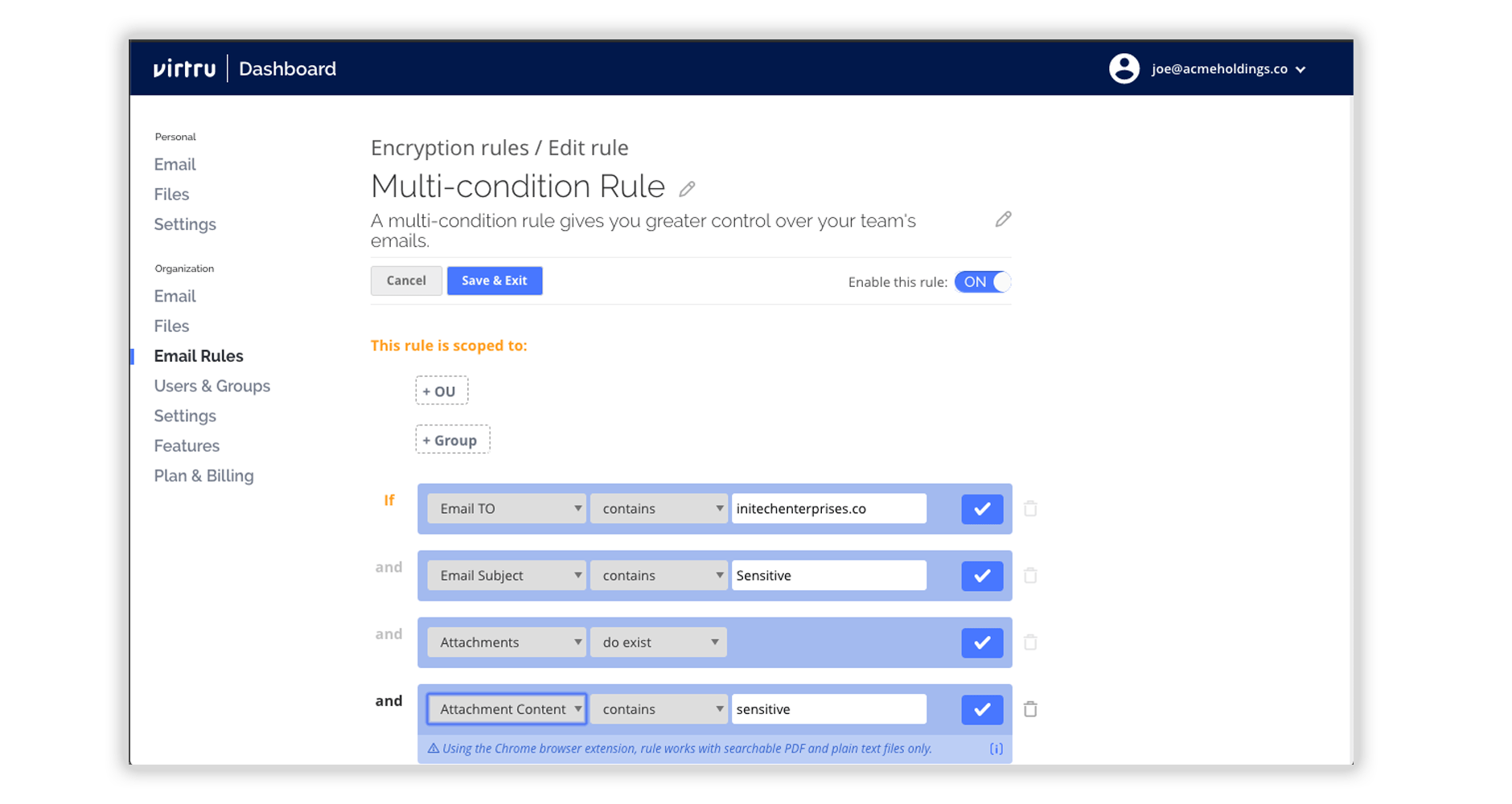Open Users & Groups in sidebar
This screenshot has height=804, width=1512.
pyautogui.click(x=212, y=386)
